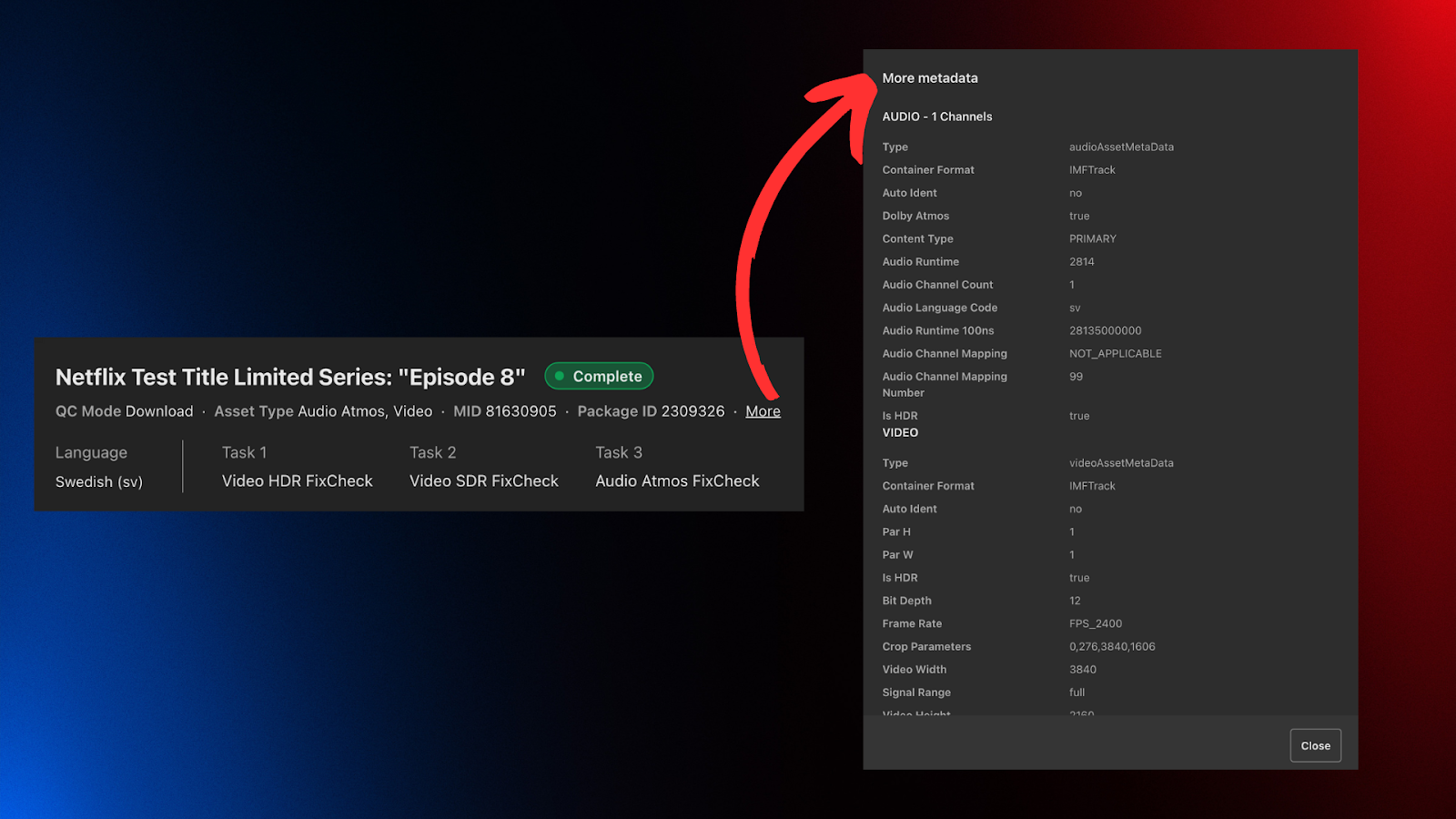
Task: Click Asset Type Audio Atmos, Video text
Action: click(323, 411)
